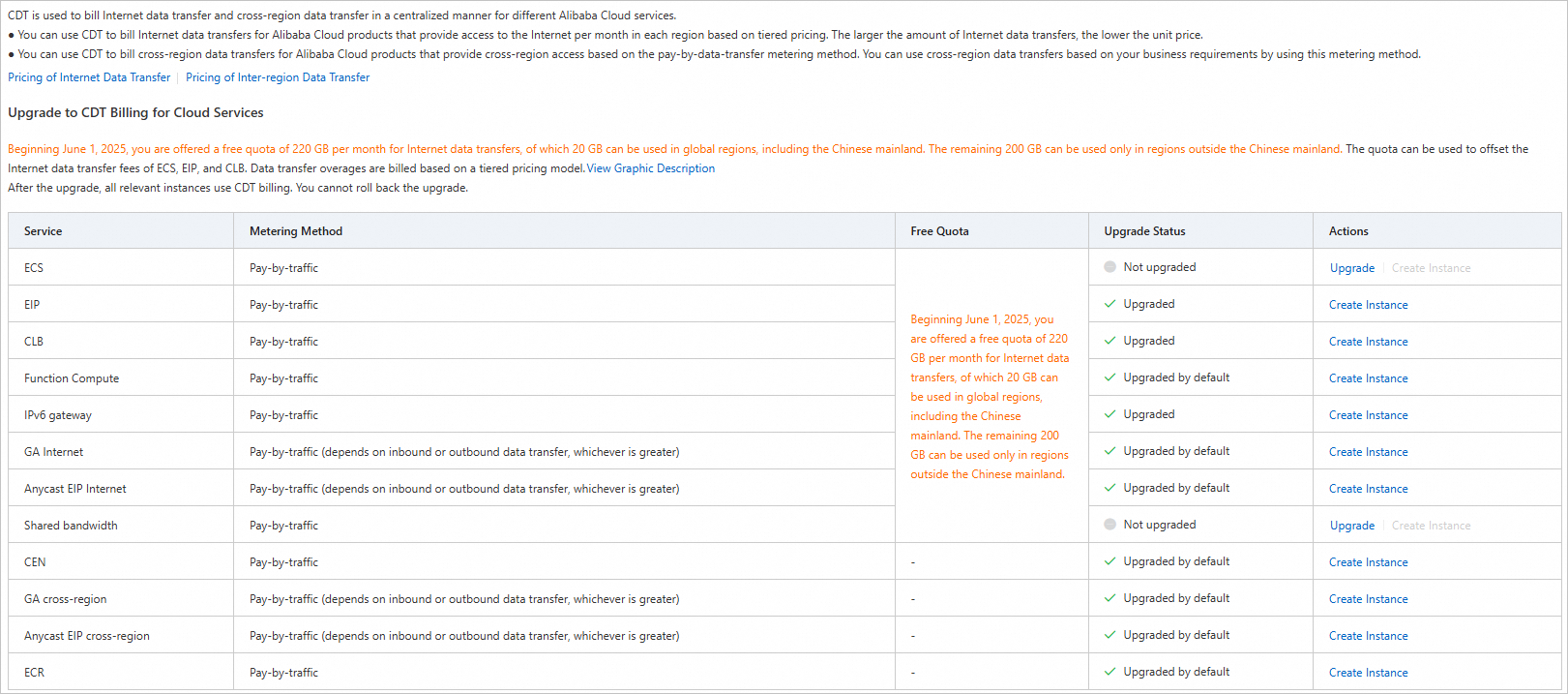Click disabled Create Instance in Shared bandwidth row
Screen dimensions: 1568x694
tap(1431, 526)
